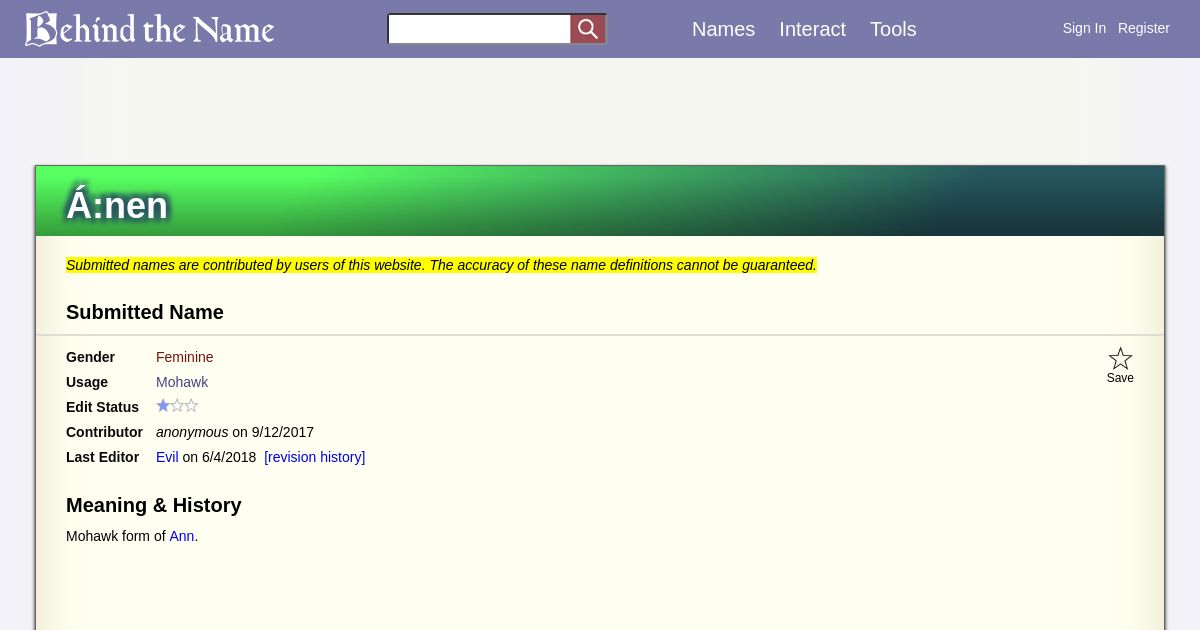Focus the name search input field
This screenshot has width=1200, height=630.
479,29
